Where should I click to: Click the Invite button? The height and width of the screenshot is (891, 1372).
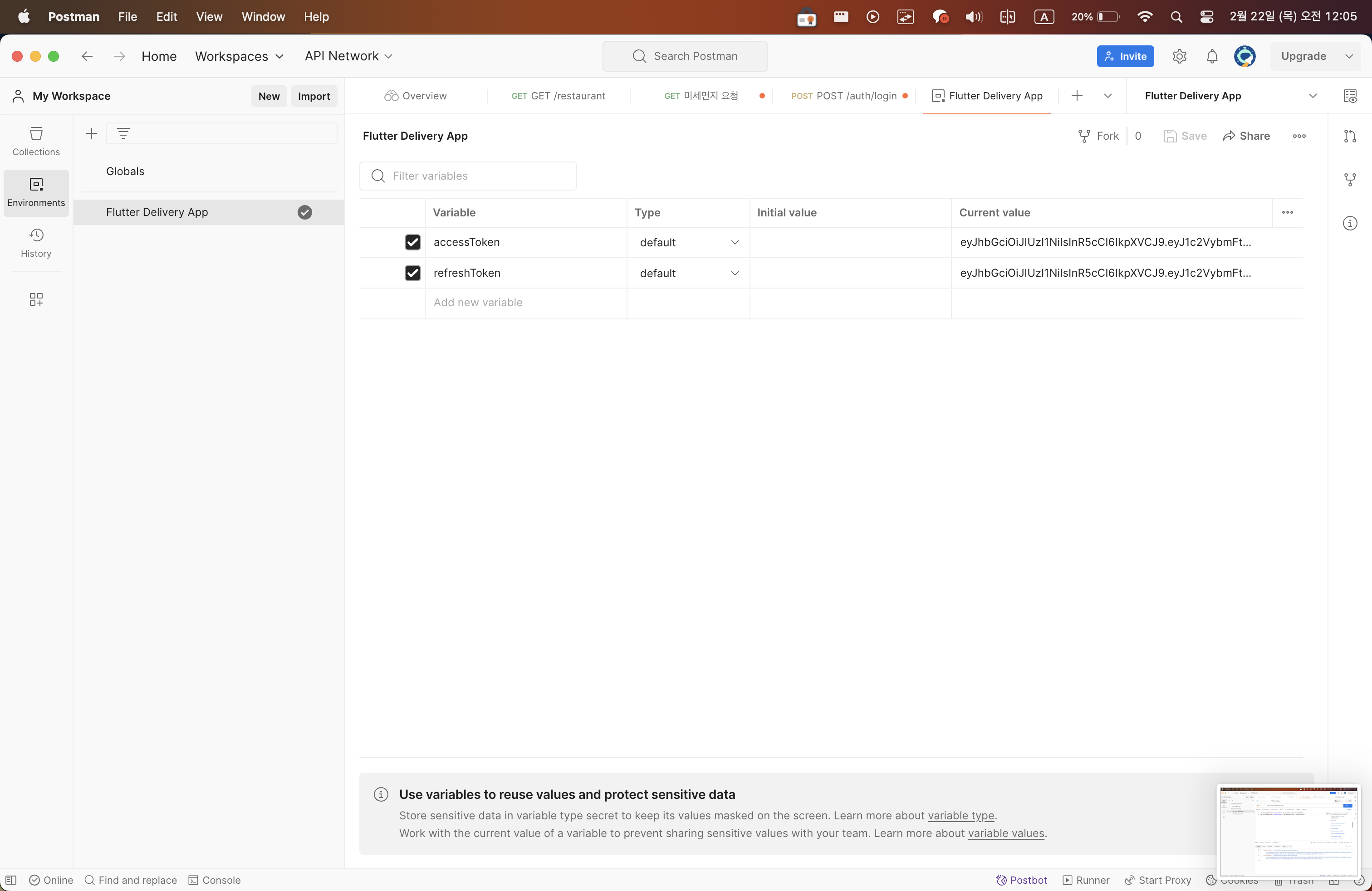click(x=1125, y=56)
